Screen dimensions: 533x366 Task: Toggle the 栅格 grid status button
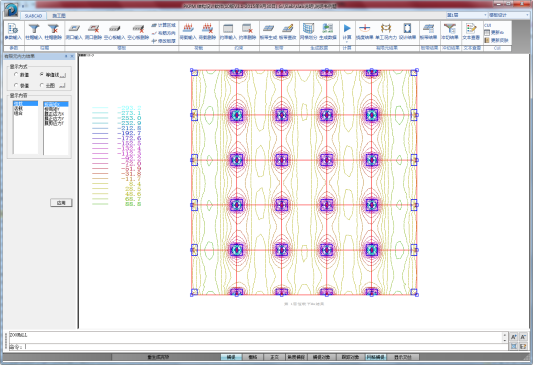click(253, 357)
